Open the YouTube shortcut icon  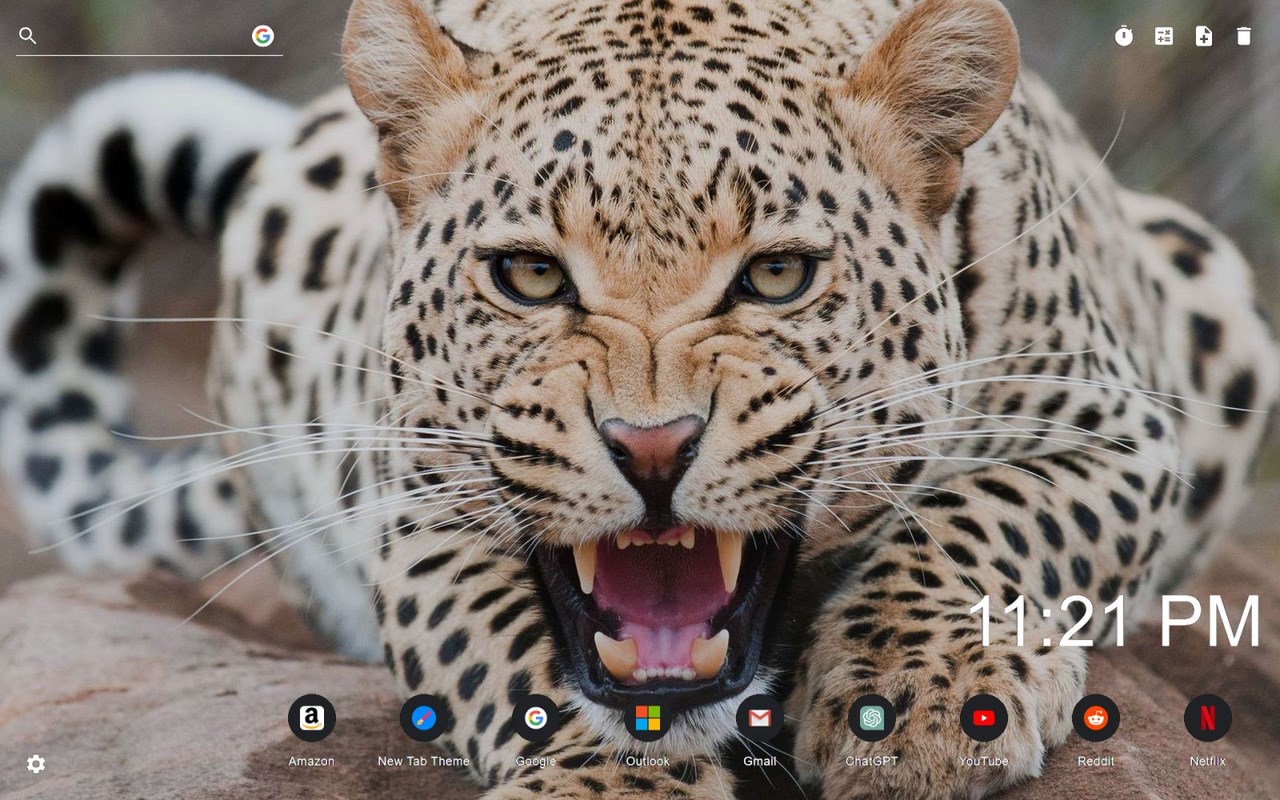point(984,718)
